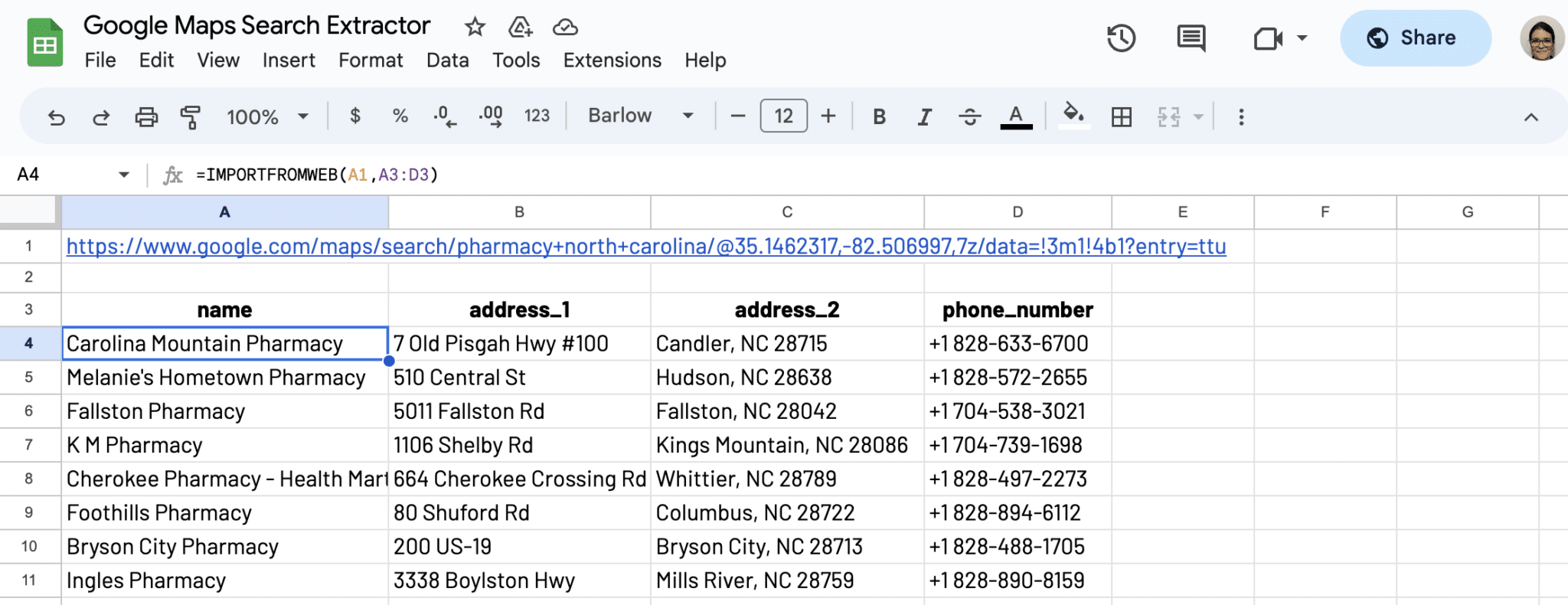Click the add to Drive shortcut icon
The height and width of the screenshot is (605, 1568).
coord(520,28)
